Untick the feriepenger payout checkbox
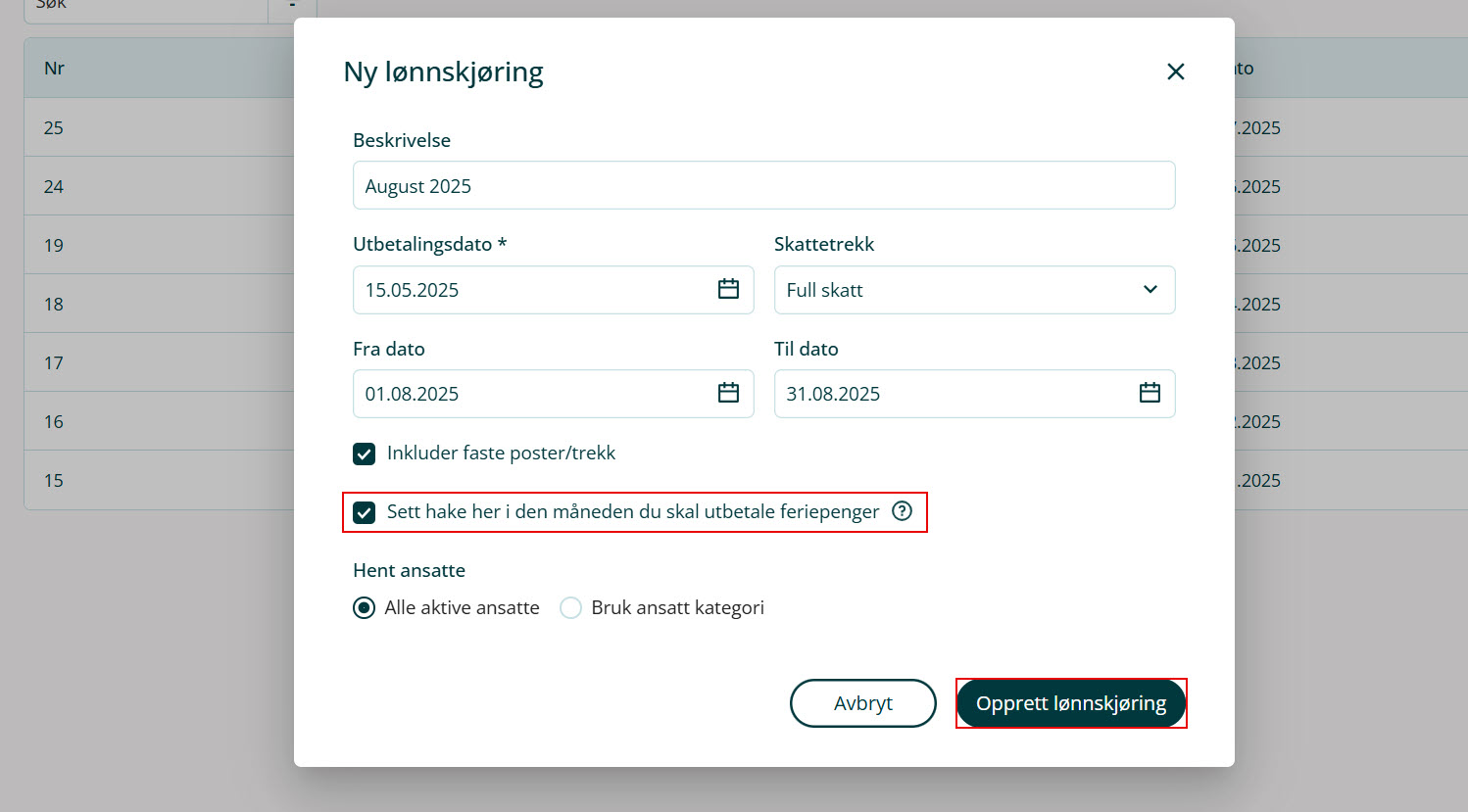 (364, 512)
